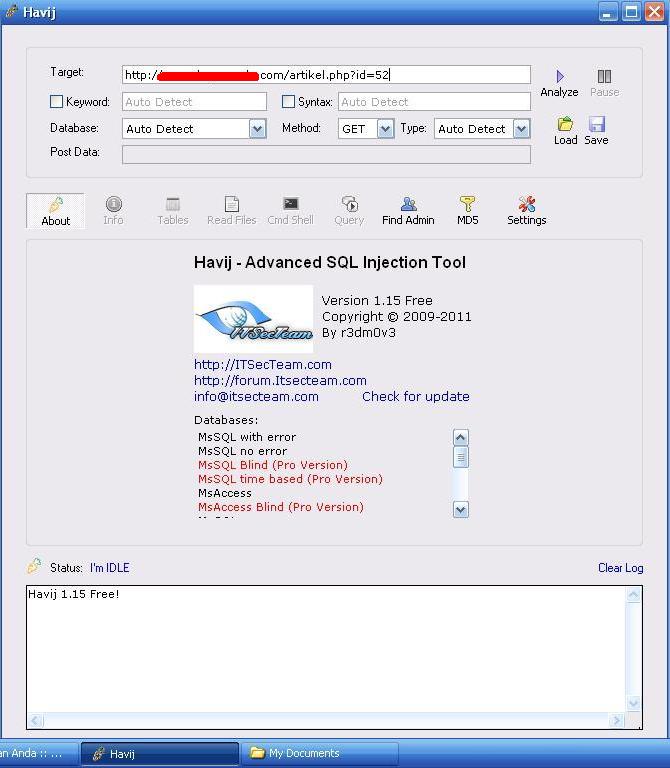Open My Documents from the taskbar

click(319, 753)
